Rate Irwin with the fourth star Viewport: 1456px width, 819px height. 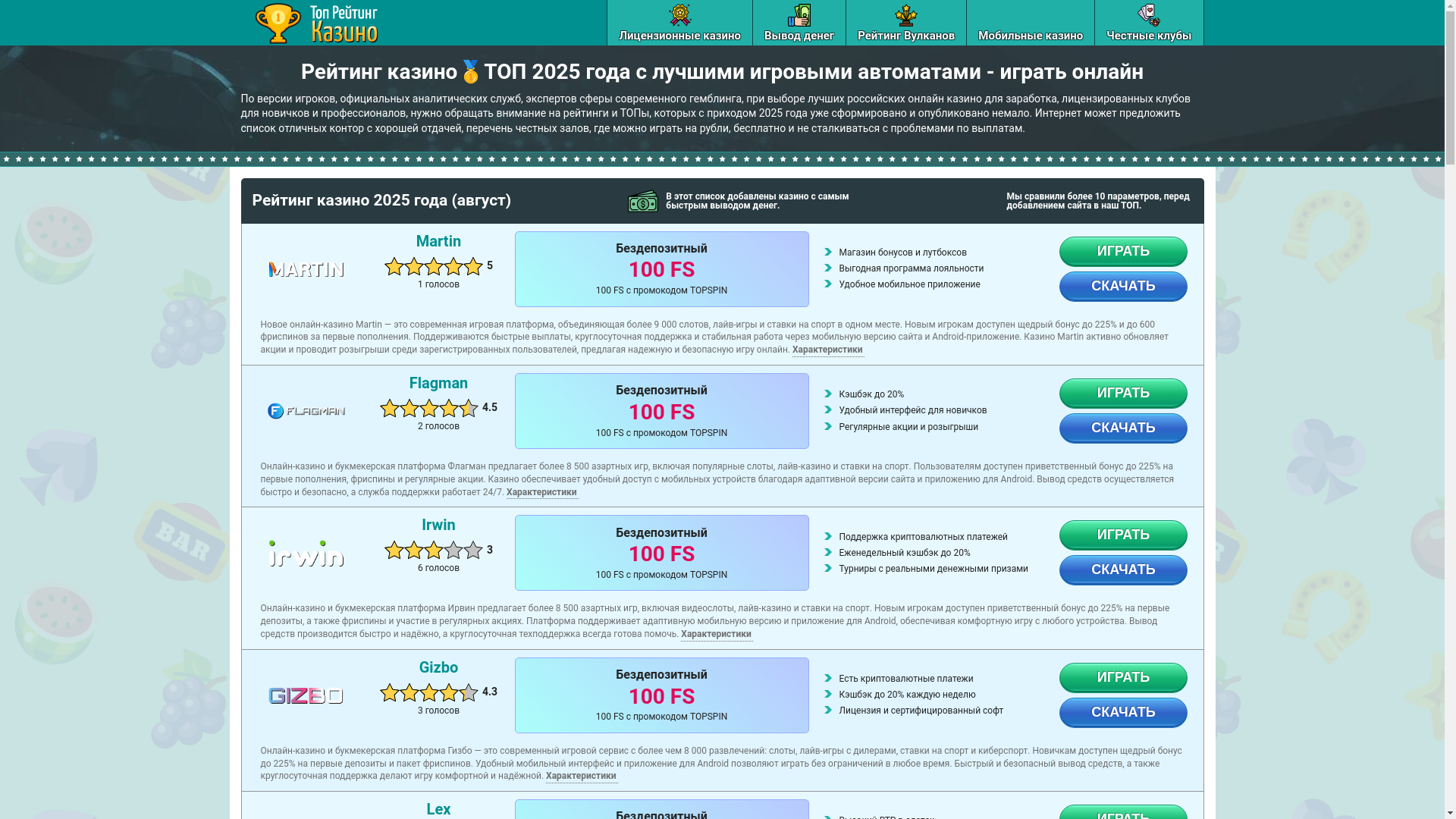(x=453, y=550)
